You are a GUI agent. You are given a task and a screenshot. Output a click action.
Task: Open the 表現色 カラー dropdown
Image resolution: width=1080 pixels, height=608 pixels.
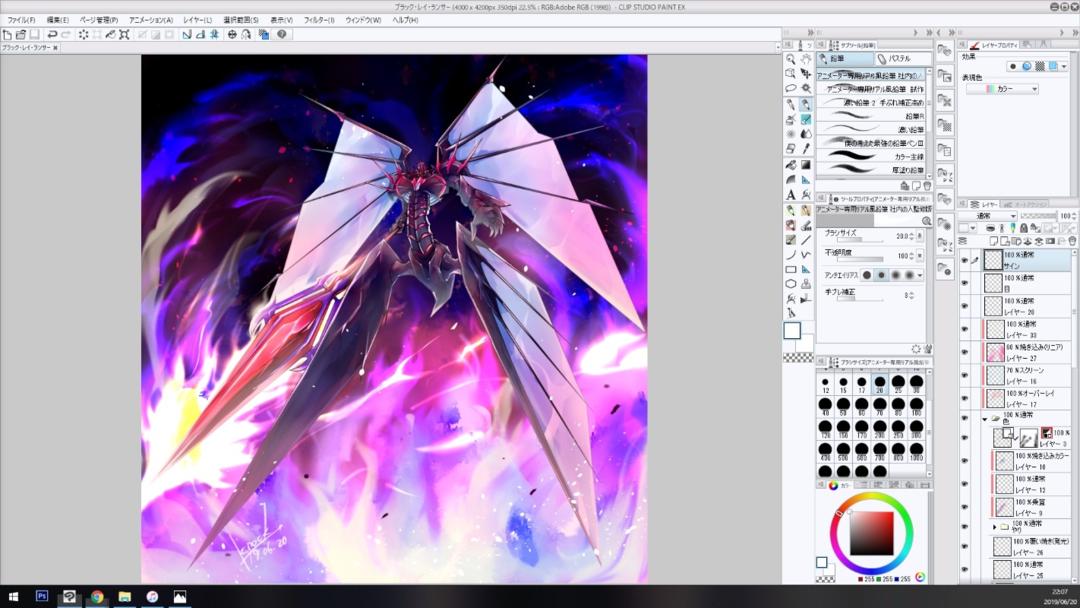(1001, 89)
